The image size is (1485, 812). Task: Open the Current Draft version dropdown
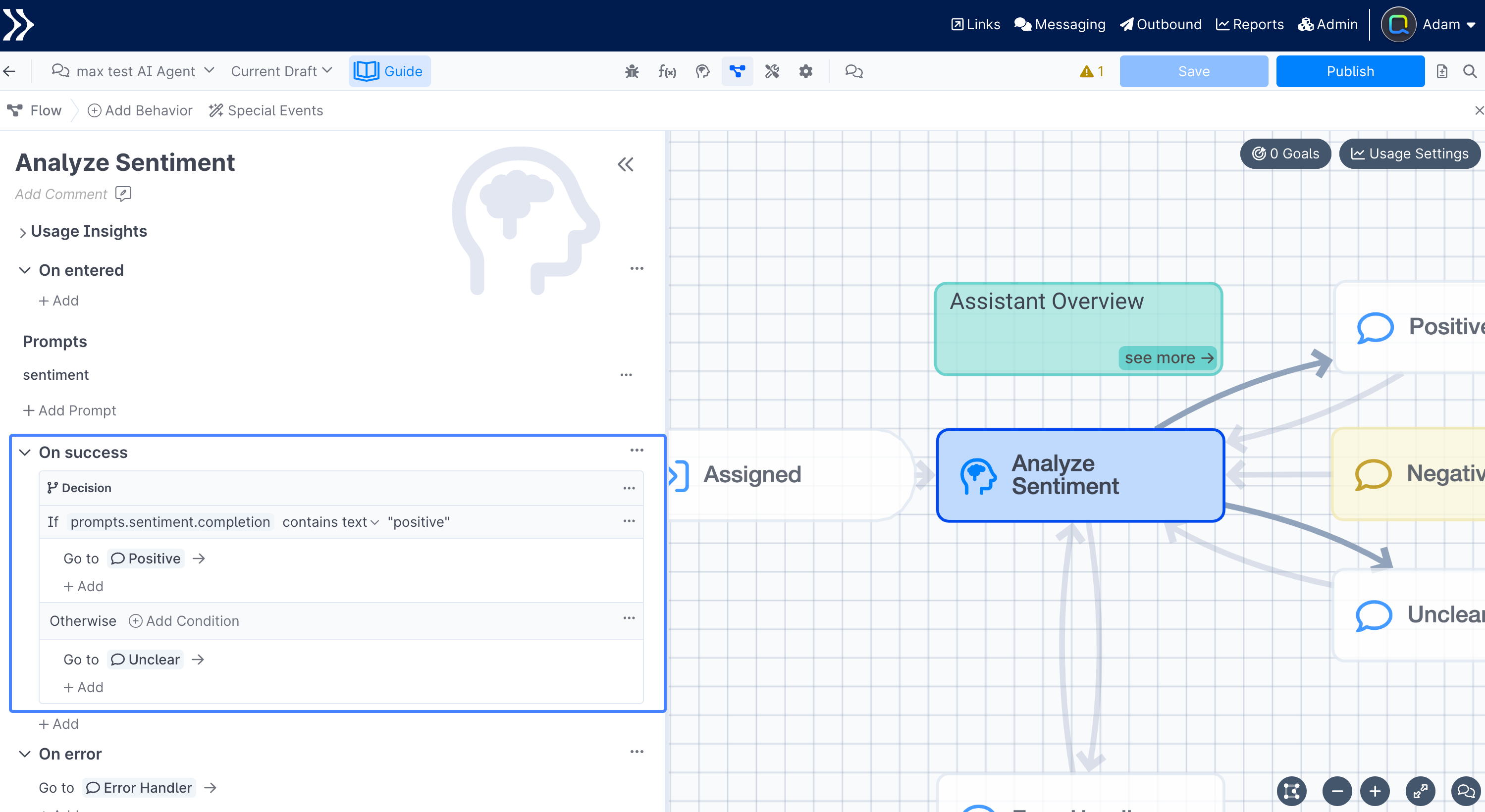282,71
